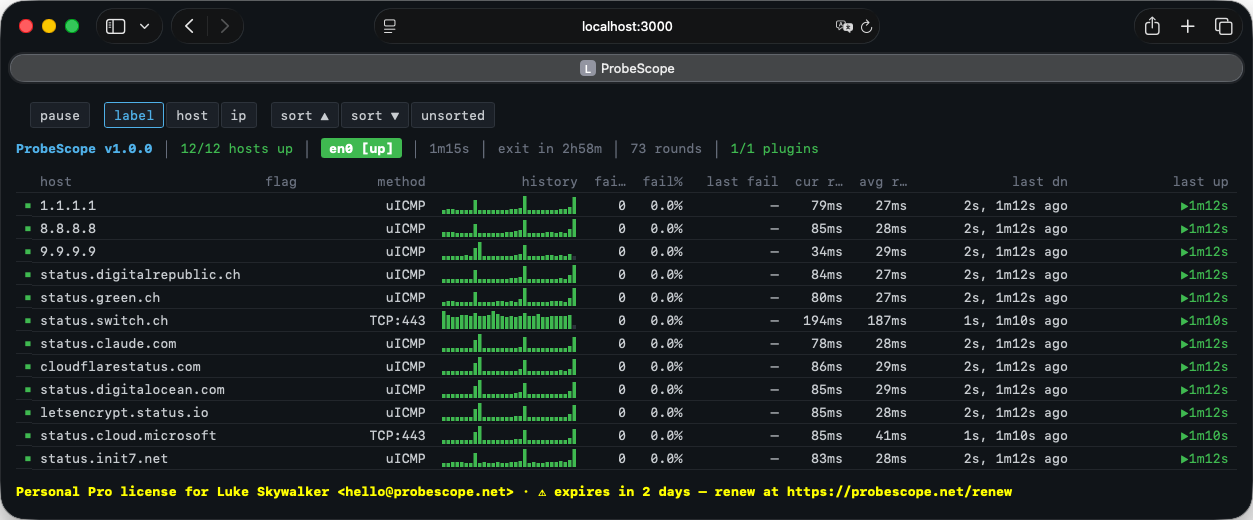Image resolution: width=1253 pixels, height=520 pixels.
Task: Click the 1/1 plugins status text
Action: point(774,149)
